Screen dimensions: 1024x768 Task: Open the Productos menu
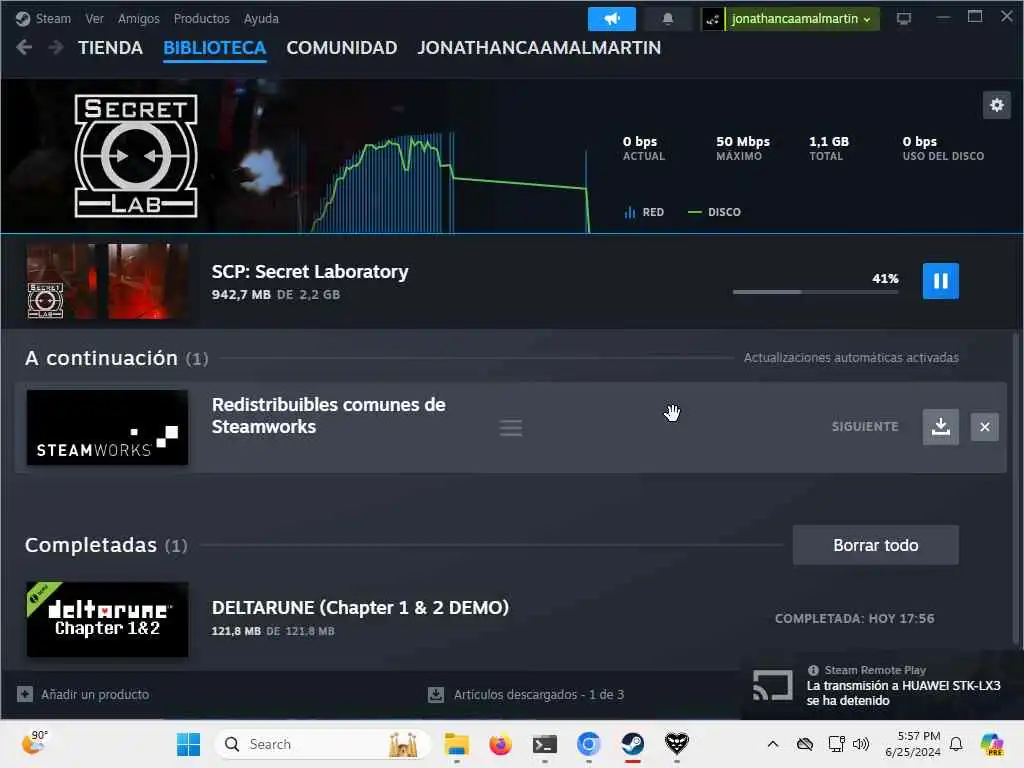(x=201, y=18)
